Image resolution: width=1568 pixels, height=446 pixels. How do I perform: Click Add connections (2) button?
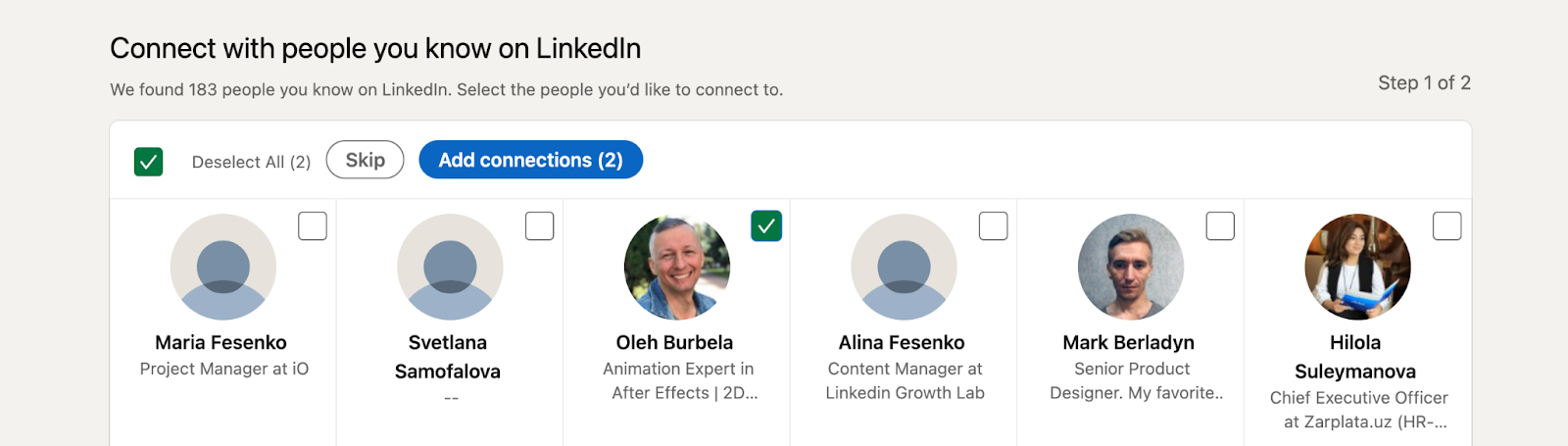coord(530,160)
